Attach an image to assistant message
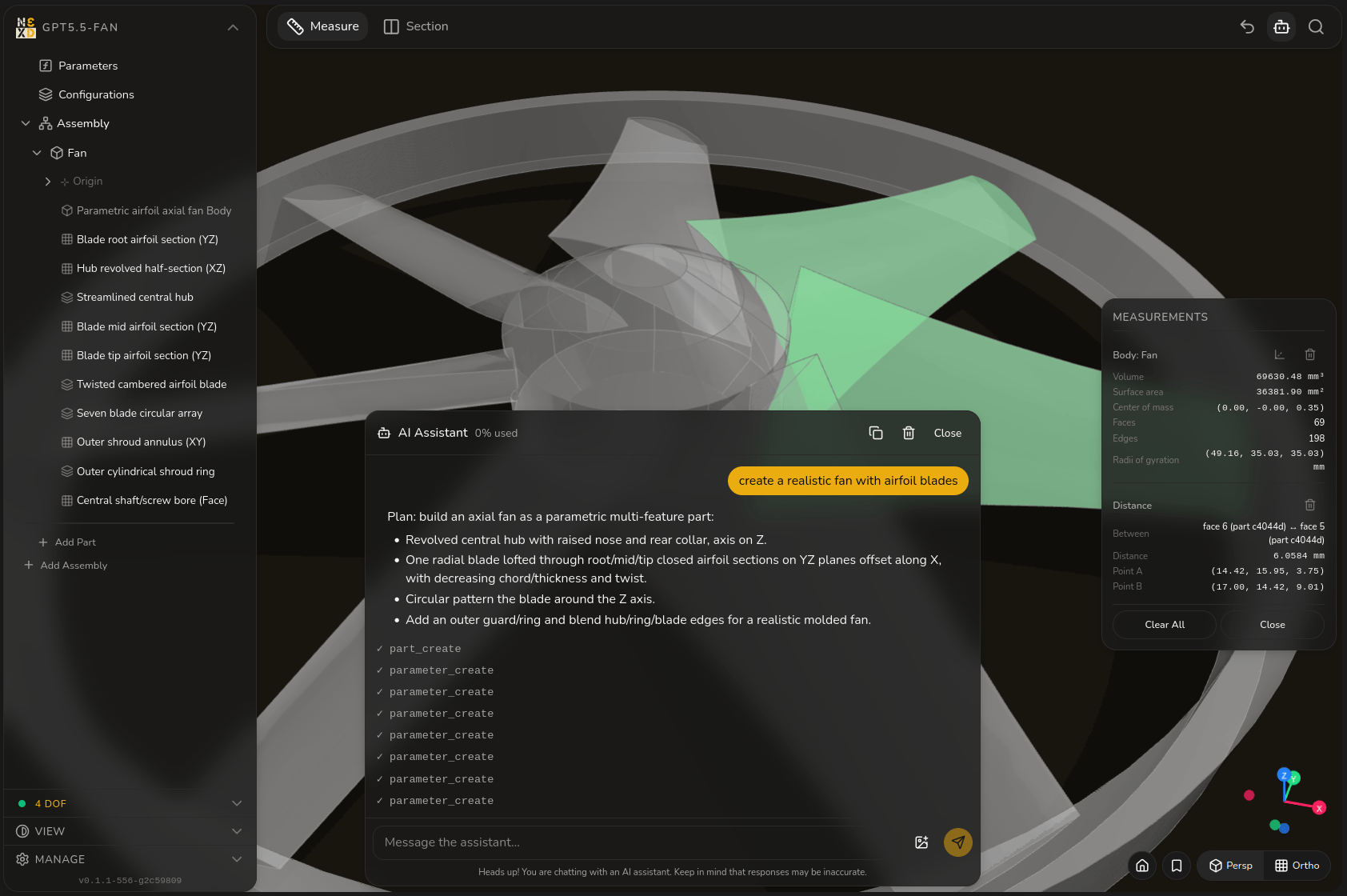This screenshot has width=1347, height=896. point(921,842)
